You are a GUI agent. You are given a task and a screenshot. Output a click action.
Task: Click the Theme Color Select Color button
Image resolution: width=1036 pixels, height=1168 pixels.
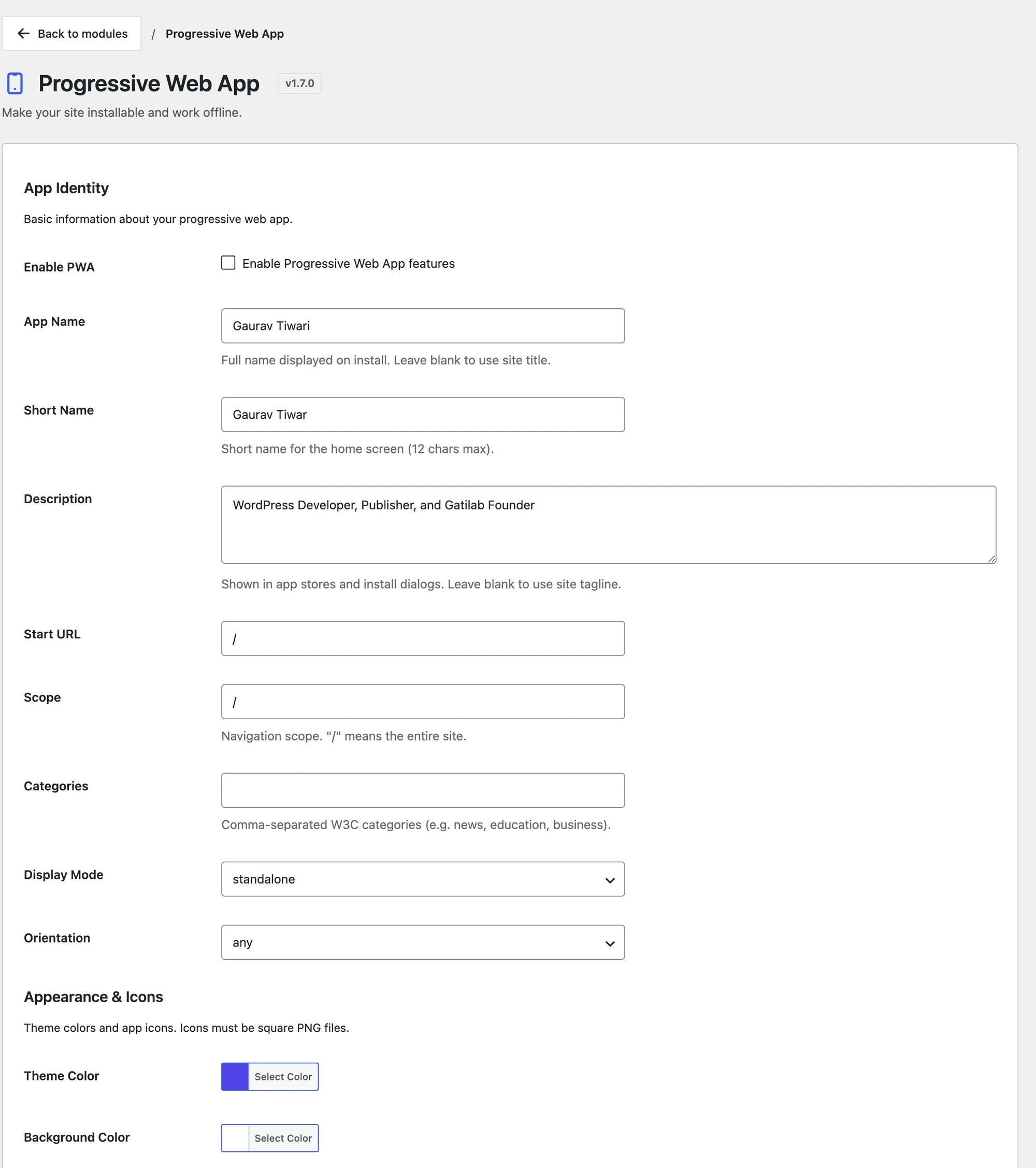tap(283, 1077)
